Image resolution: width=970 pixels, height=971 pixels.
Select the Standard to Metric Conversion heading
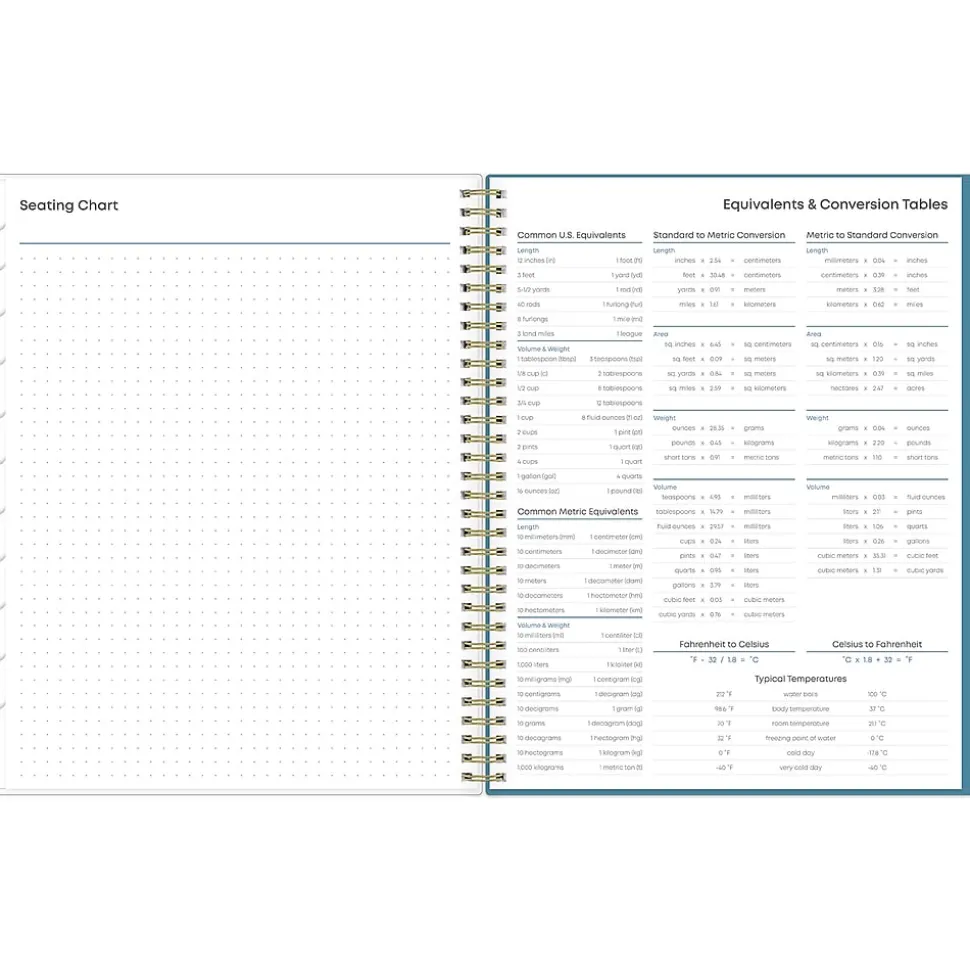(719, 236)
